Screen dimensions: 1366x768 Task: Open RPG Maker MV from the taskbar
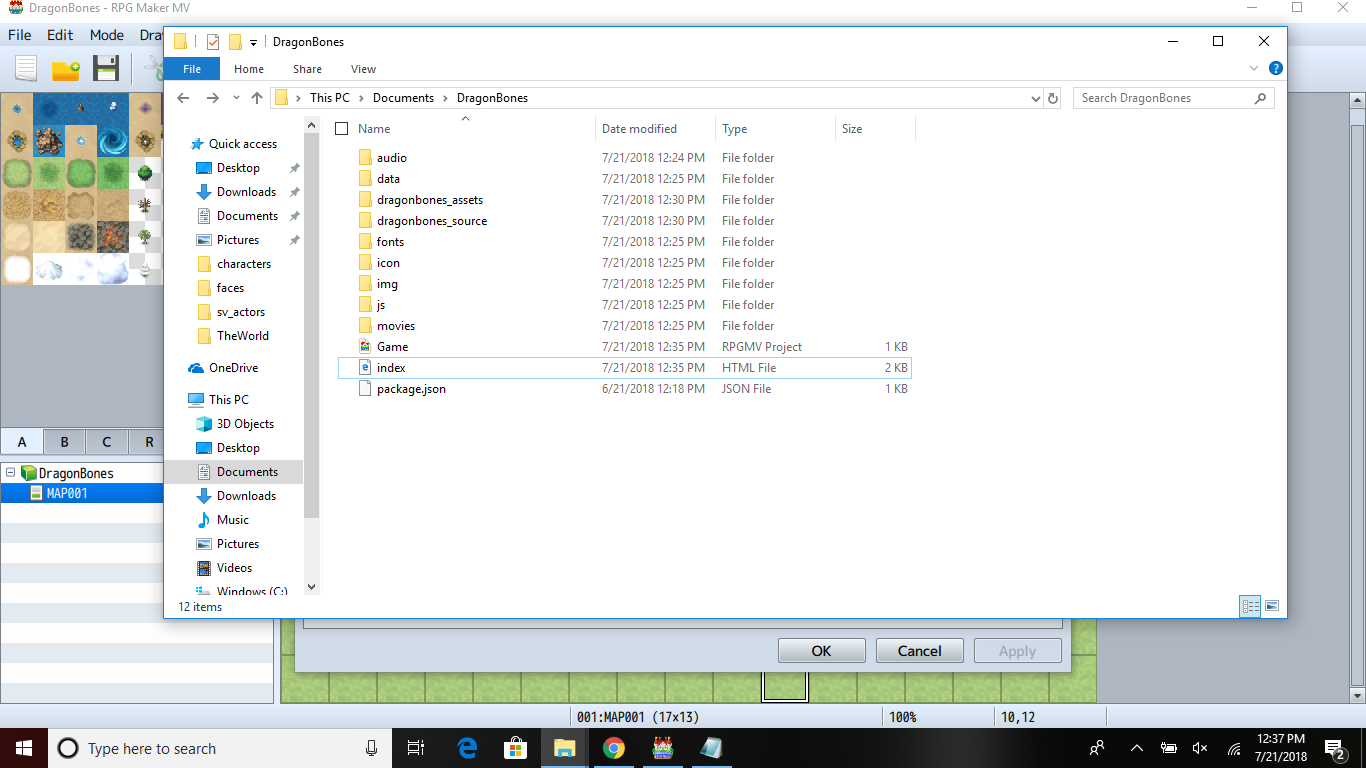(662, 748)
